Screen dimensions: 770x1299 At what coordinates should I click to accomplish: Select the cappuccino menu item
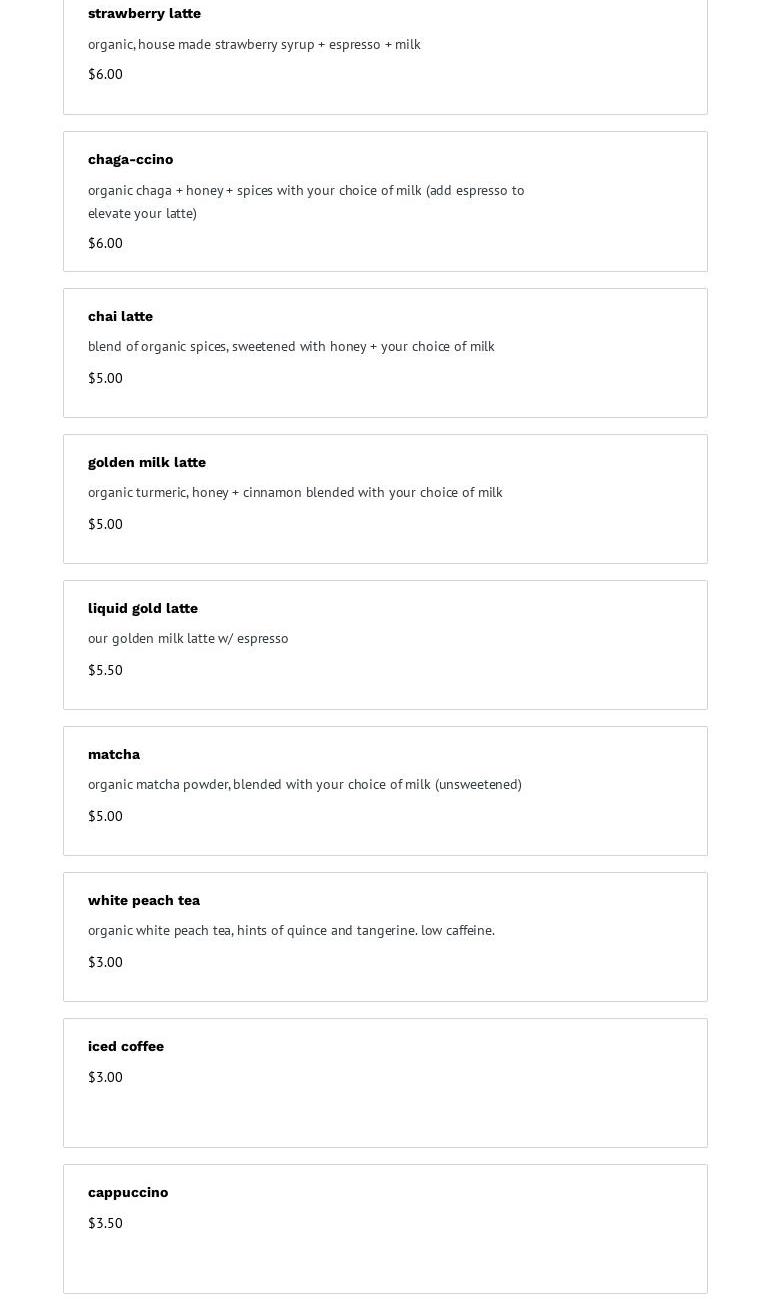pyautogui.click(x=385, y=1229)
